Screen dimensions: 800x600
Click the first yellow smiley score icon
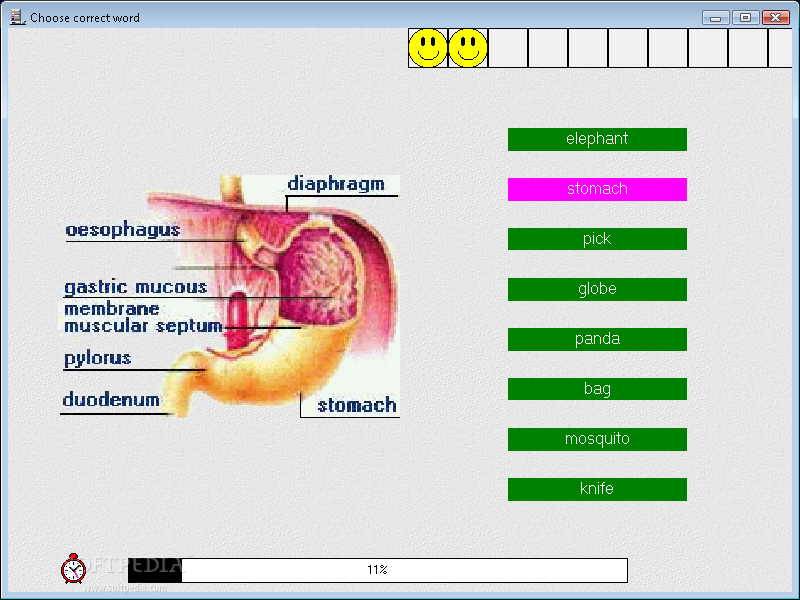point(428,48)
